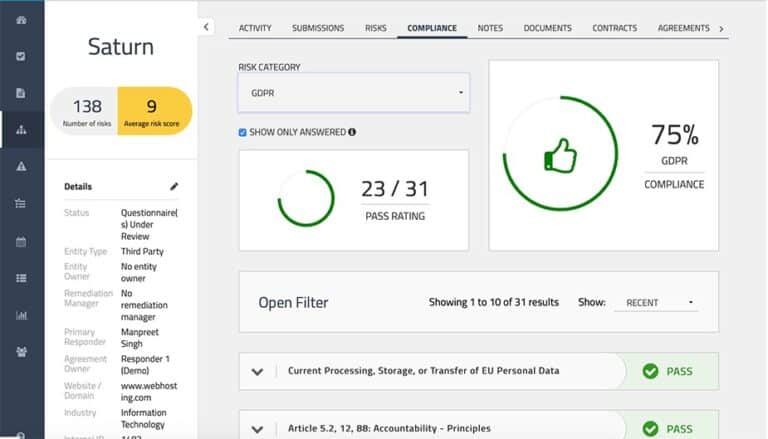Open the Risk Category GDPR dropdown
The width and height of the screenshot is (768, 439).
[353, 93]
